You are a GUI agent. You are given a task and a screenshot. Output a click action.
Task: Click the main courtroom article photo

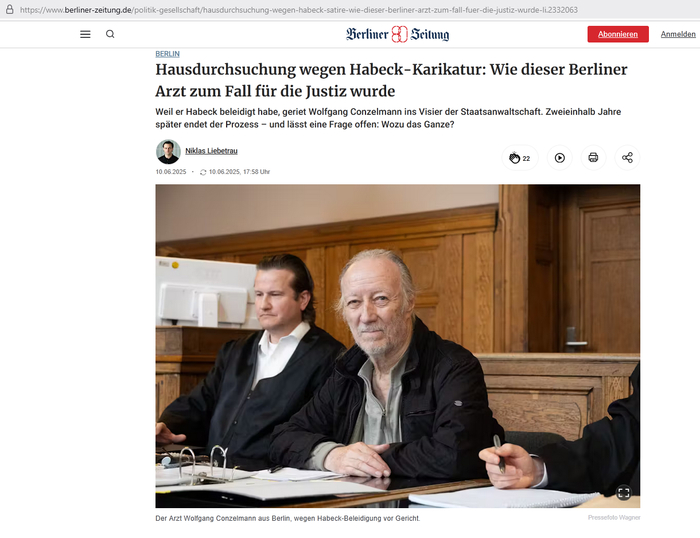pos(397,346)
